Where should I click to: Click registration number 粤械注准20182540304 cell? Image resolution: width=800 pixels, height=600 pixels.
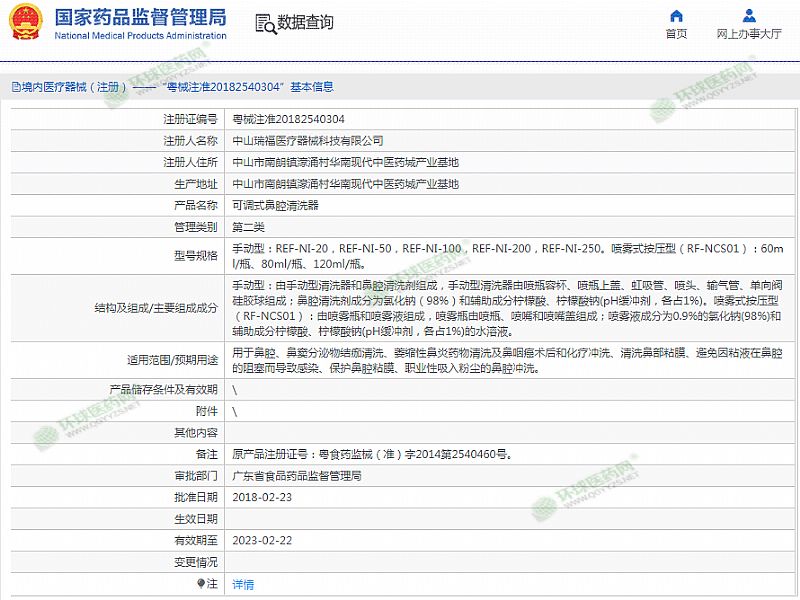click(x=288, y=119)
